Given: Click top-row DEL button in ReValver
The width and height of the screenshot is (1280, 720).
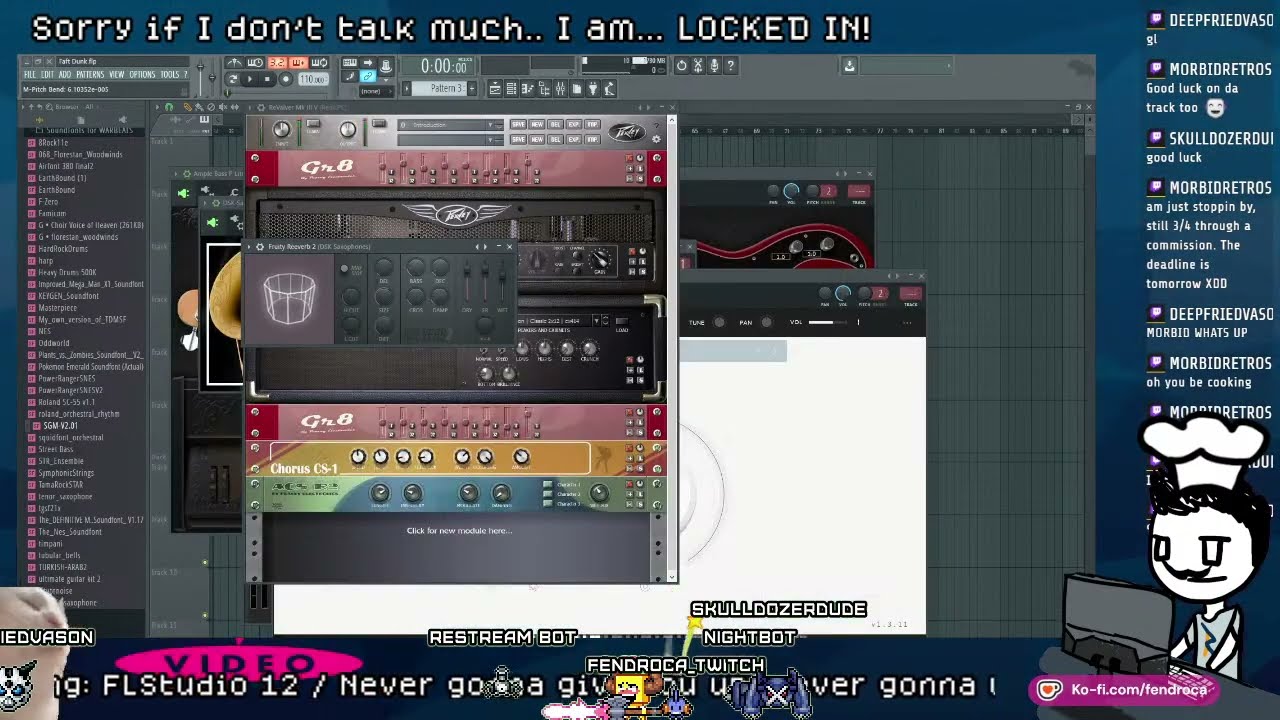Looking at the screenshot, I should 555,124.
